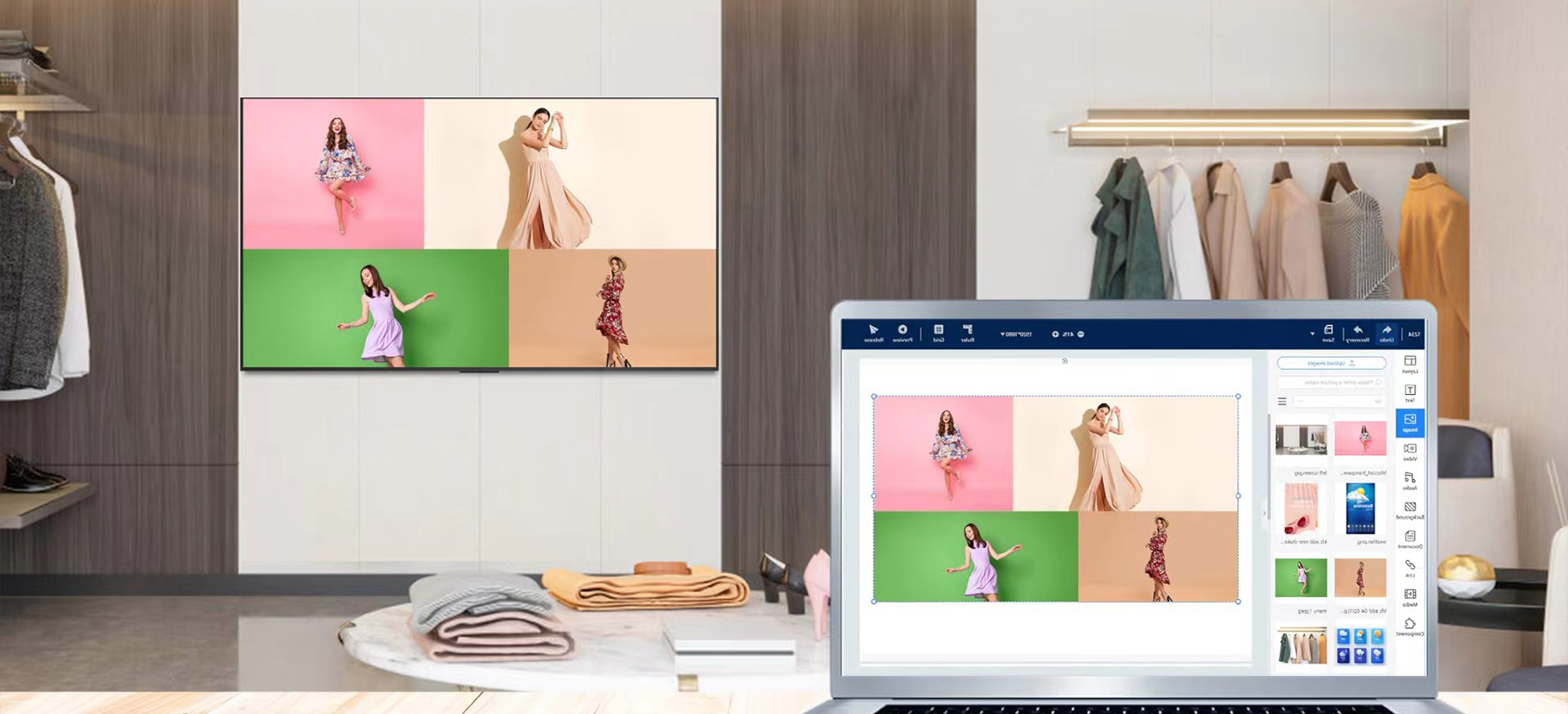Viewport: 1568px width, 714px height.
Task: Open the Layout panel in the sidebar
Action: point(1410,365)
